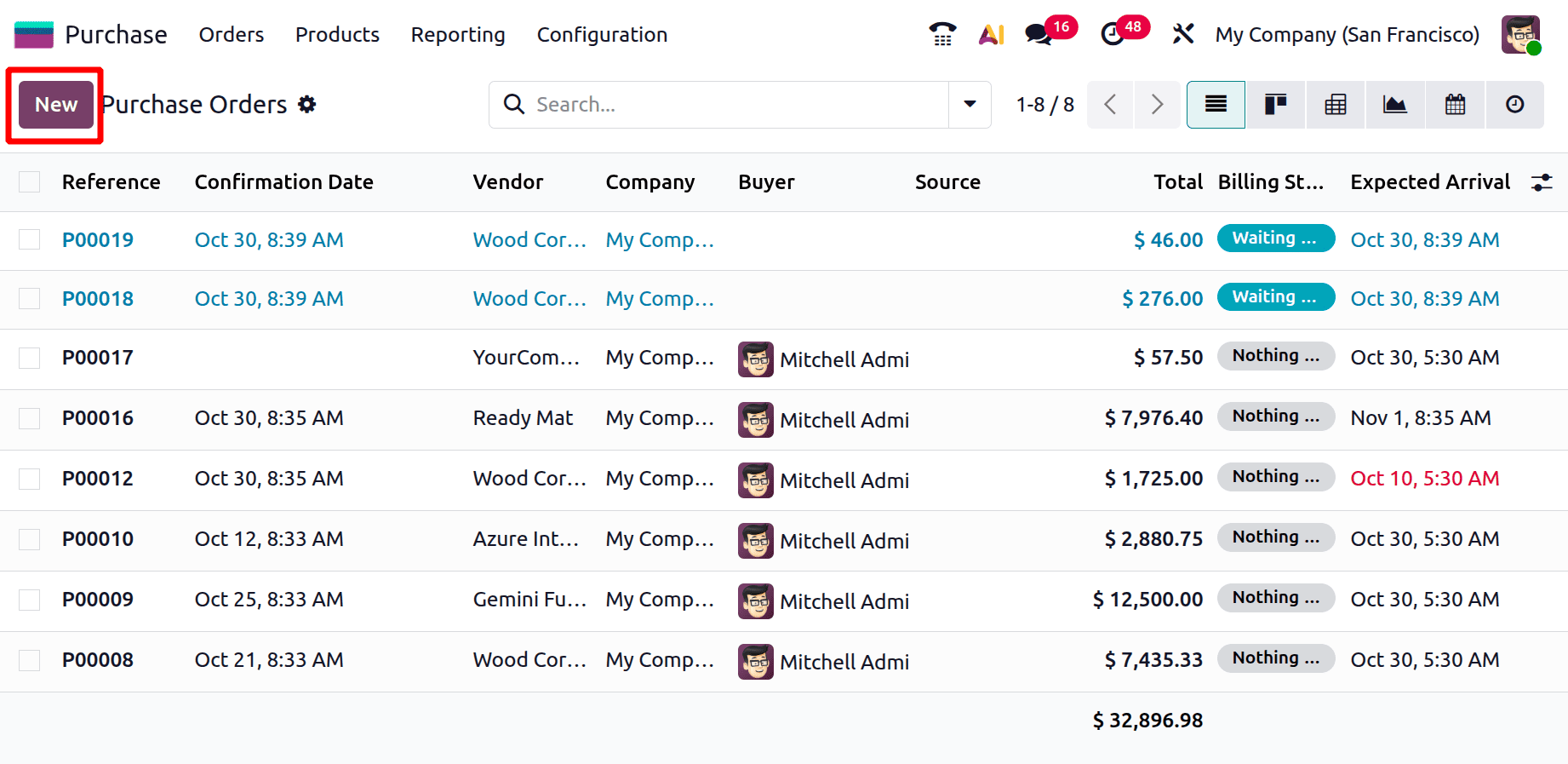1568x764 pixels.
Task: Open the Reporting menu
Action: pos(458,35)
